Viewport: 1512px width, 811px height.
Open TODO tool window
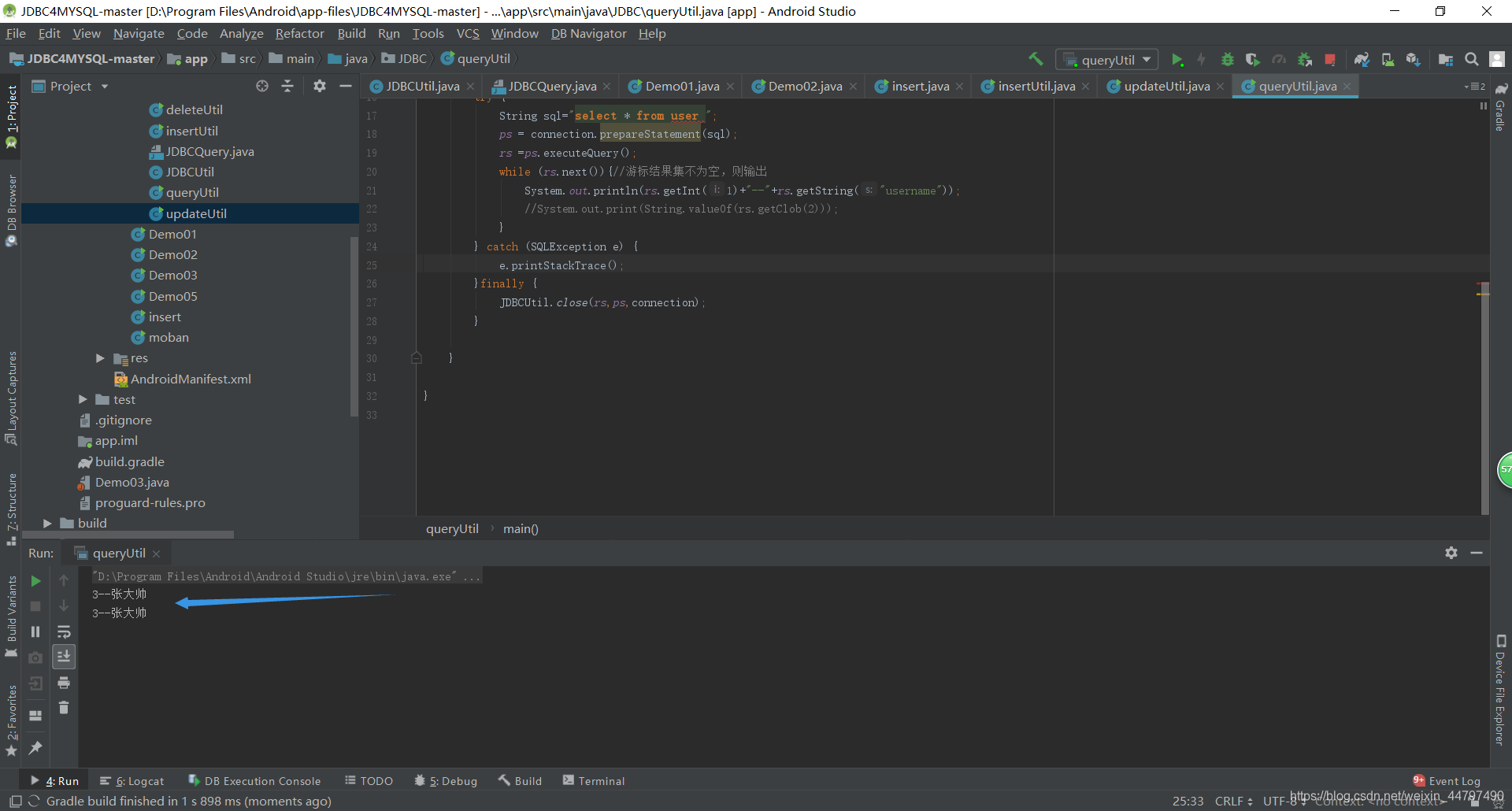pos(369,781)
